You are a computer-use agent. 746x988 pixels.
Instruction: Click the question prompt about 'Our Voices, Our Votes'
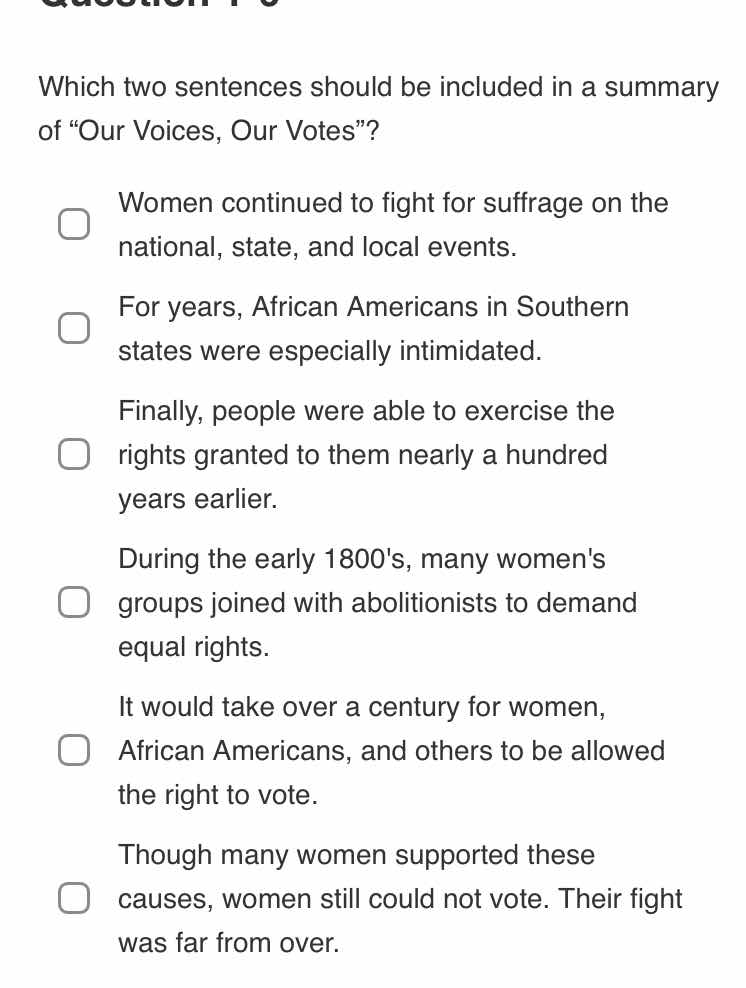click(x=378, y=108)
